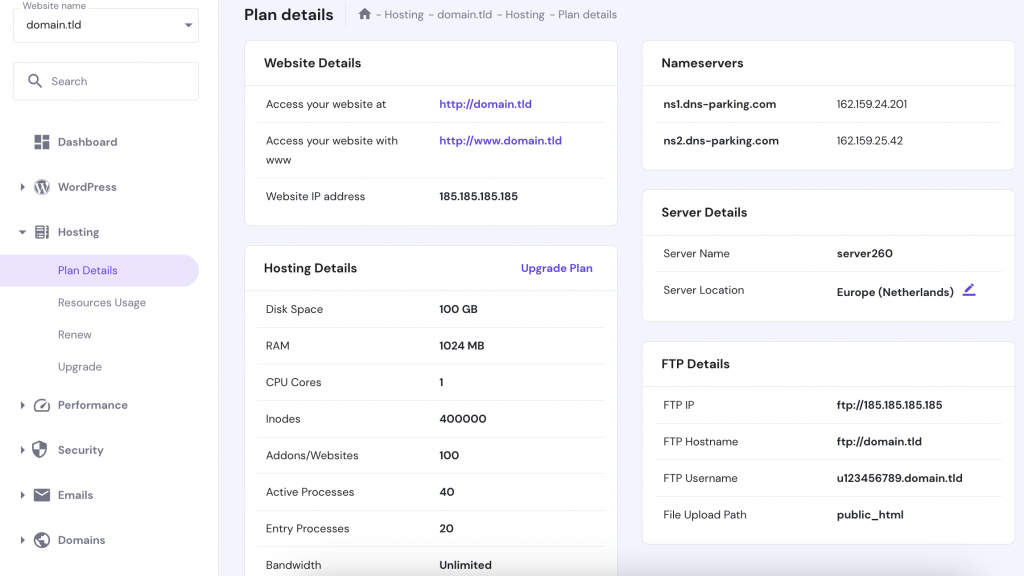This screenshot has height=576, width=1024.
Task: Select Plan Details in sidebar
Action: pyautogui.click(x=88, y=271)
